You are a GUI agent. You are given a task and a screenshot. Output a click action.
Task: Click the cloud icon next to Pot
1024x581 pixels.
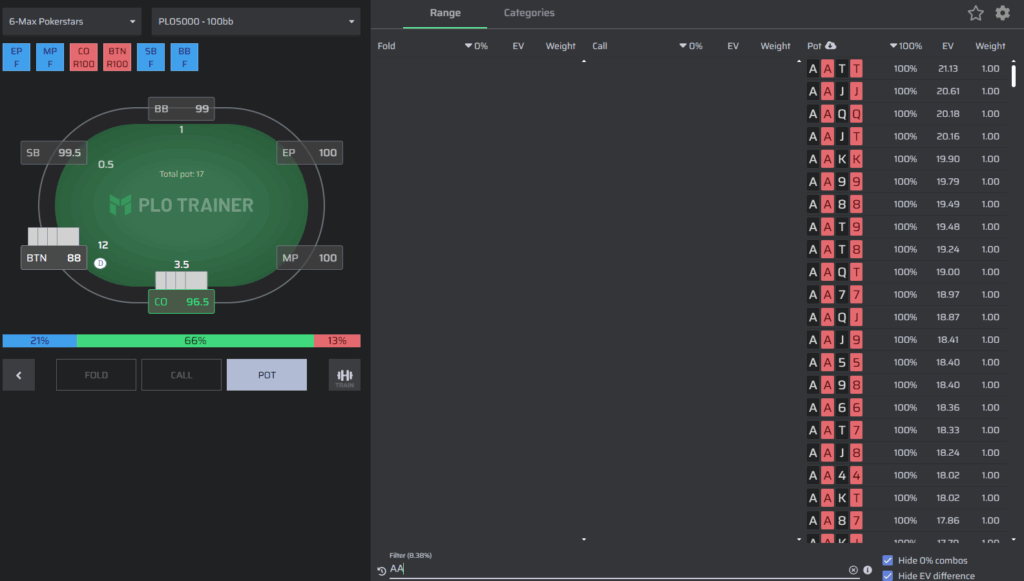click(x=831, y=46)
